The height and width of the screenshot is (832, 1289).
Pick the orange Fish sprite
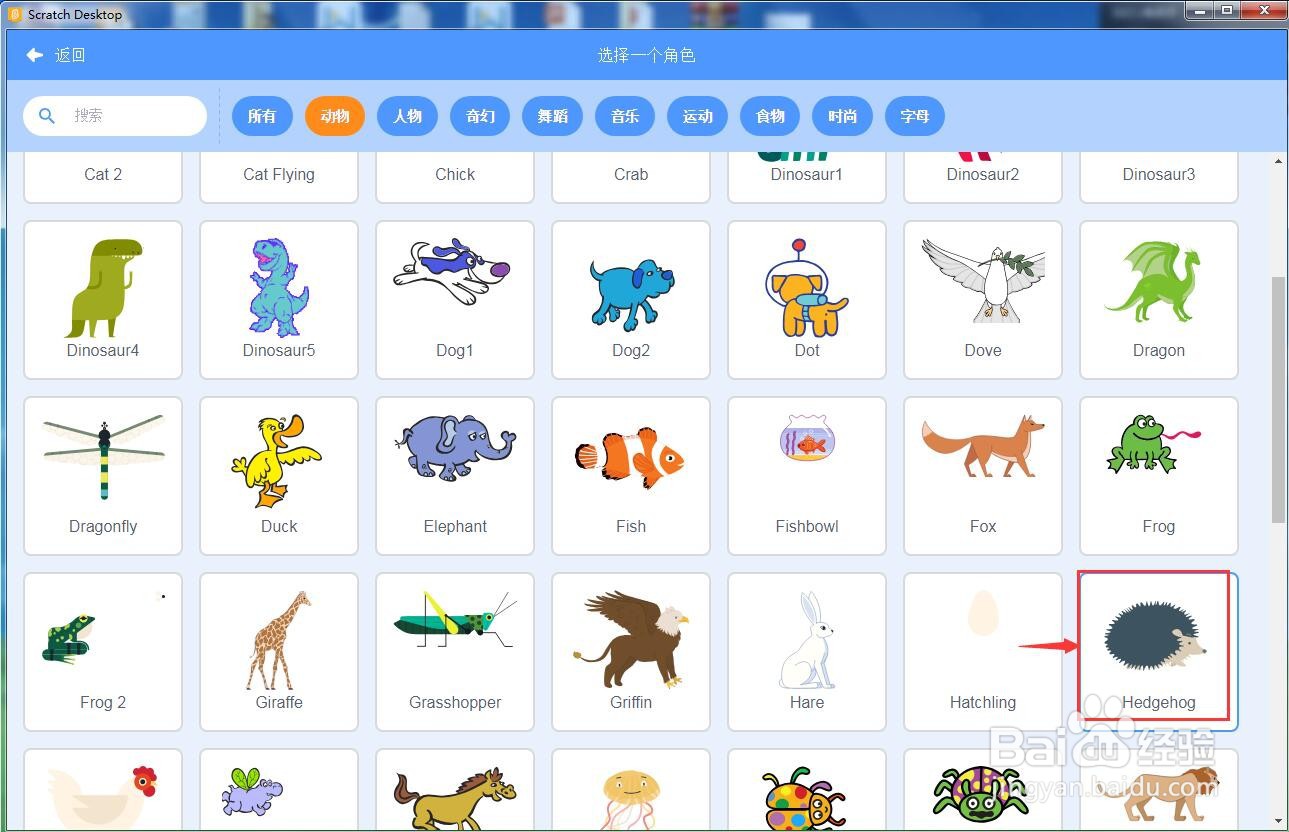click(x=631, y=476)
